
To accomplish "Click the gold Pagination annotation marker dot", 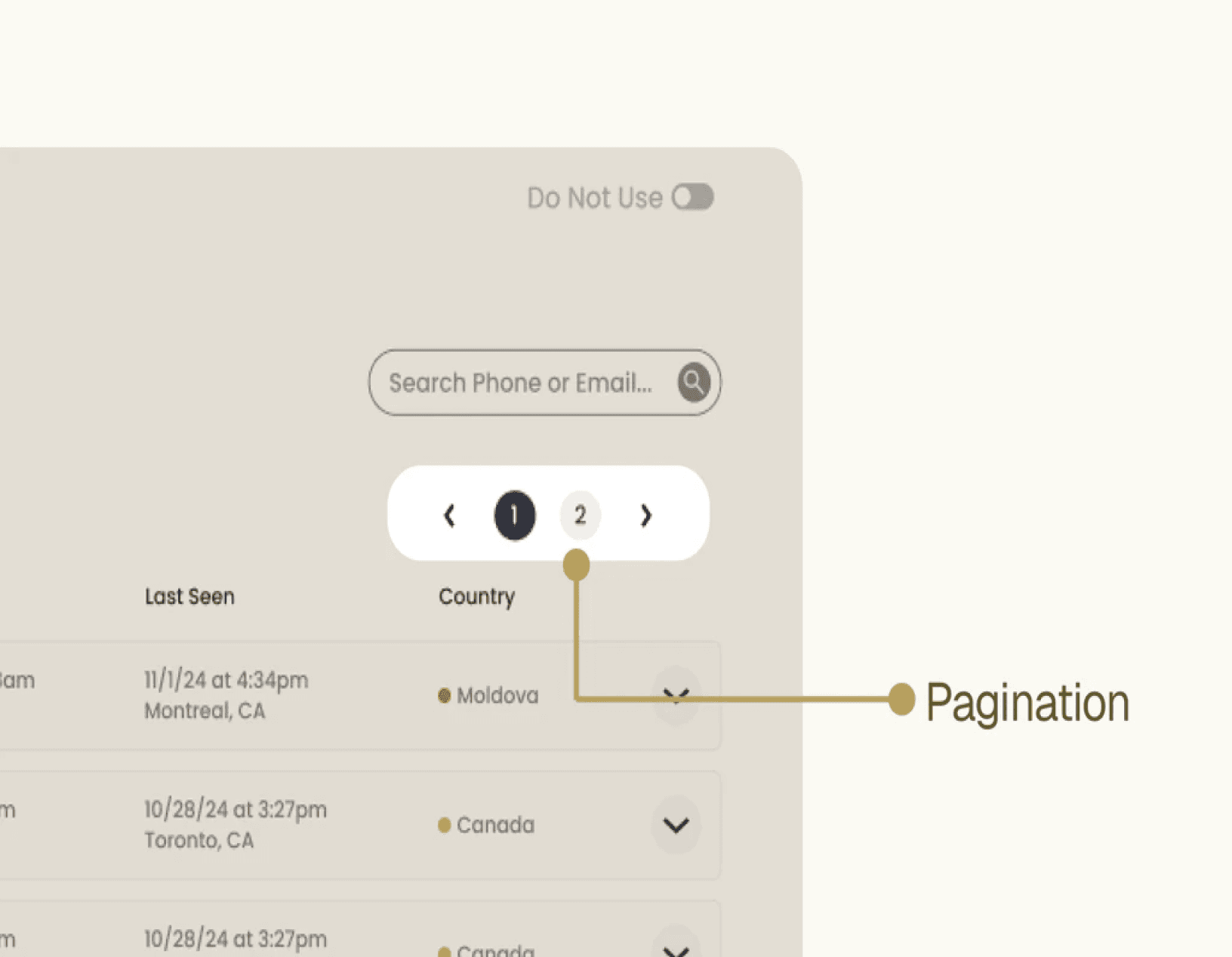I will pyautogui.click(x=901, y=699).
